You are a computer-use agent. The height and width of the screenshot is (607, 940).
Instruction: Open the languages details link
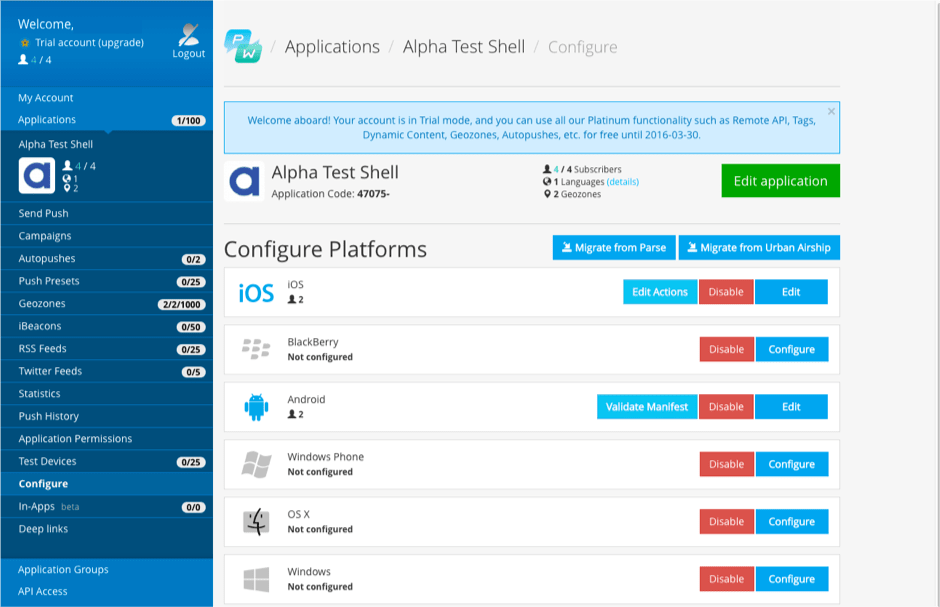(622, 182)
